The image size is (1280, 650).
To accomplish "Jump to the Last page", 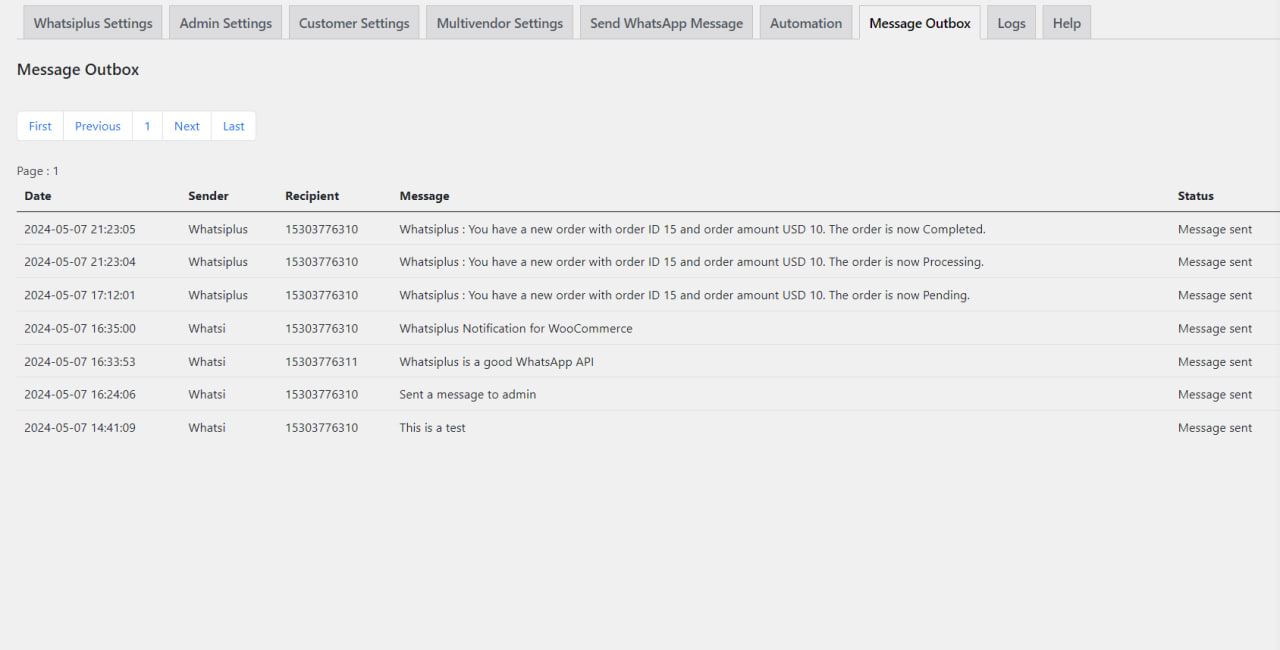I will point(233,125).
